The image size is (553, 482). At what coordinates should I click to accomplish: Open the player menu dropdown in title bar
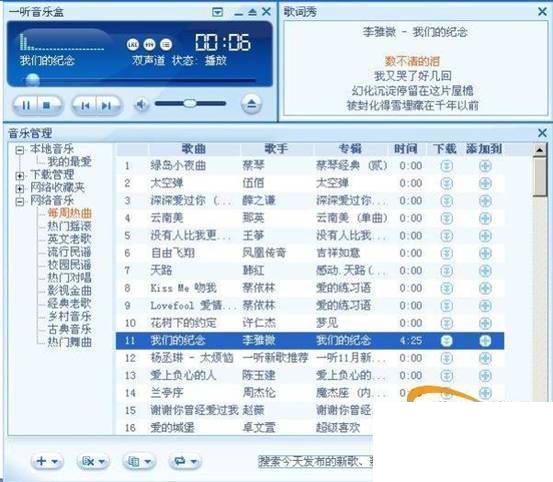click(218, 13)
